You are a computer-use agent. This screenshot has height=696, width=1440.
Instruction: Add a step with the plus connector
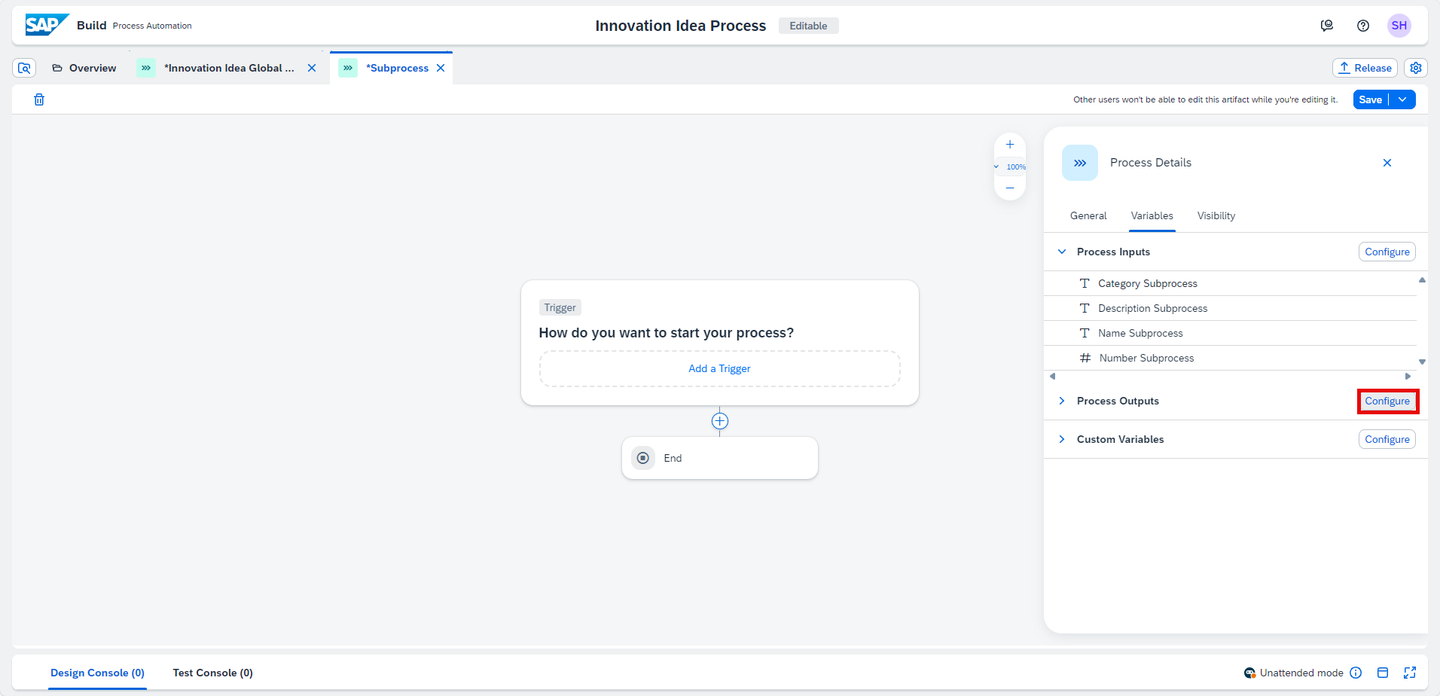click(x=720, y=421)
